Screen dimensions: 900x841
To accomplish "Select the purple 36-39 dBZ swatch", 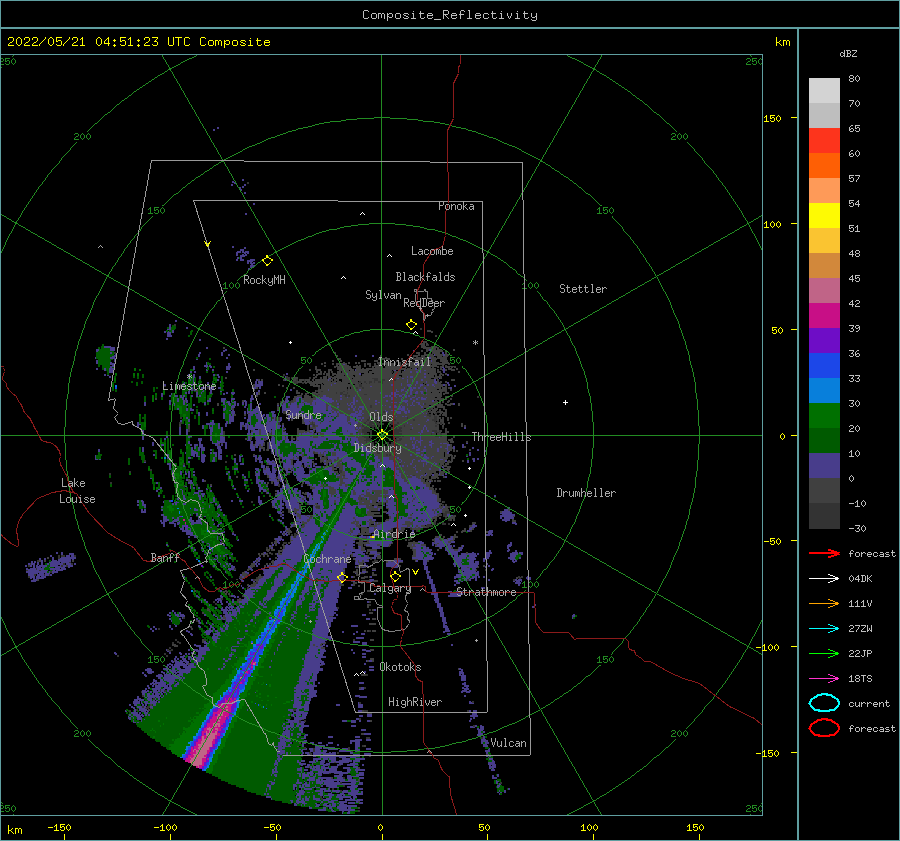I will 824,340.
